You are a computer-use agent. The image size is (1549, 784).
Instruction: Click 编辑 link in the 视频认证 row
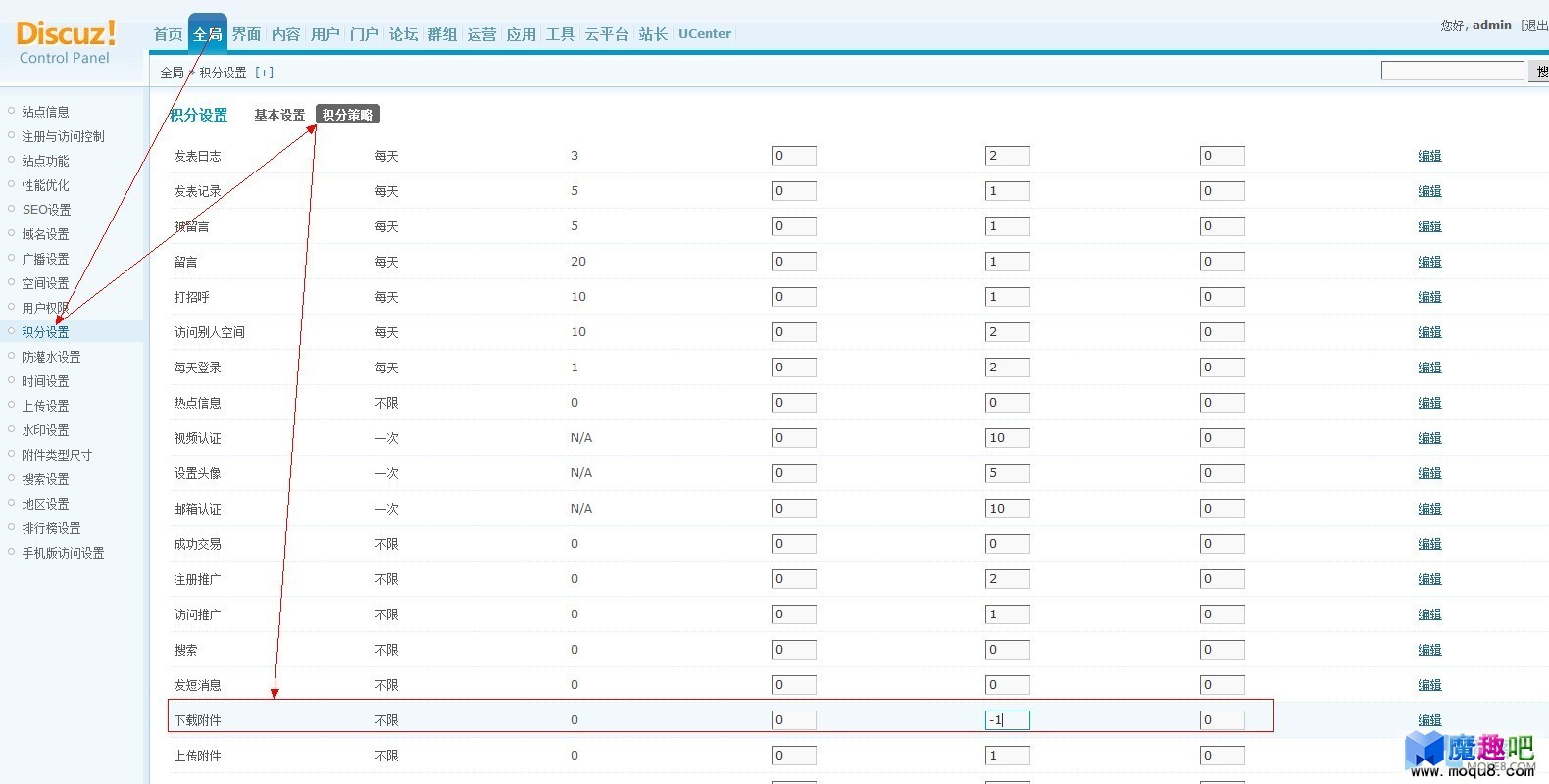[1429, 438]
